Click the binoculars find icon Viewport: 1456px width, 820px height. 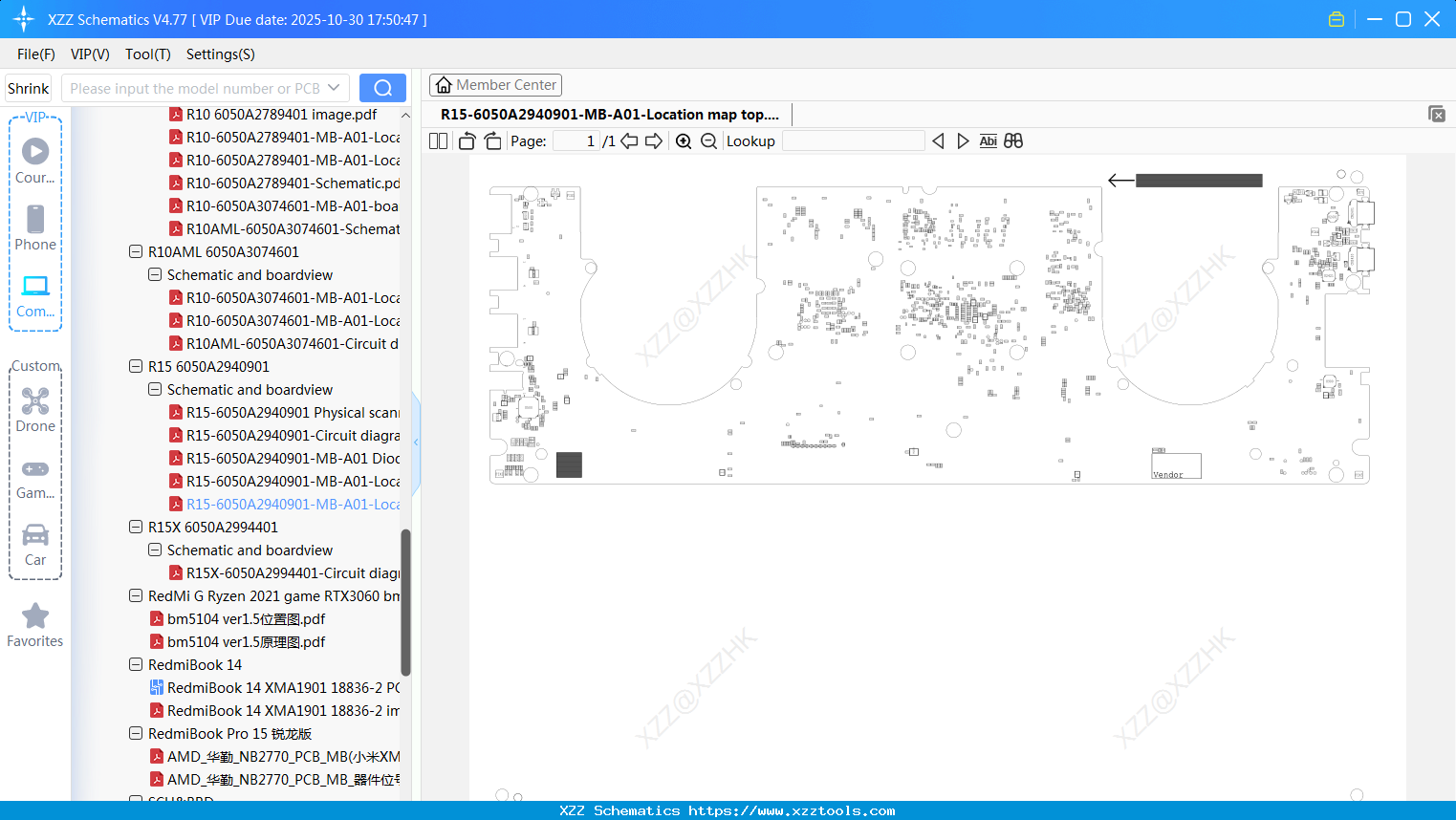point(1013,141)
